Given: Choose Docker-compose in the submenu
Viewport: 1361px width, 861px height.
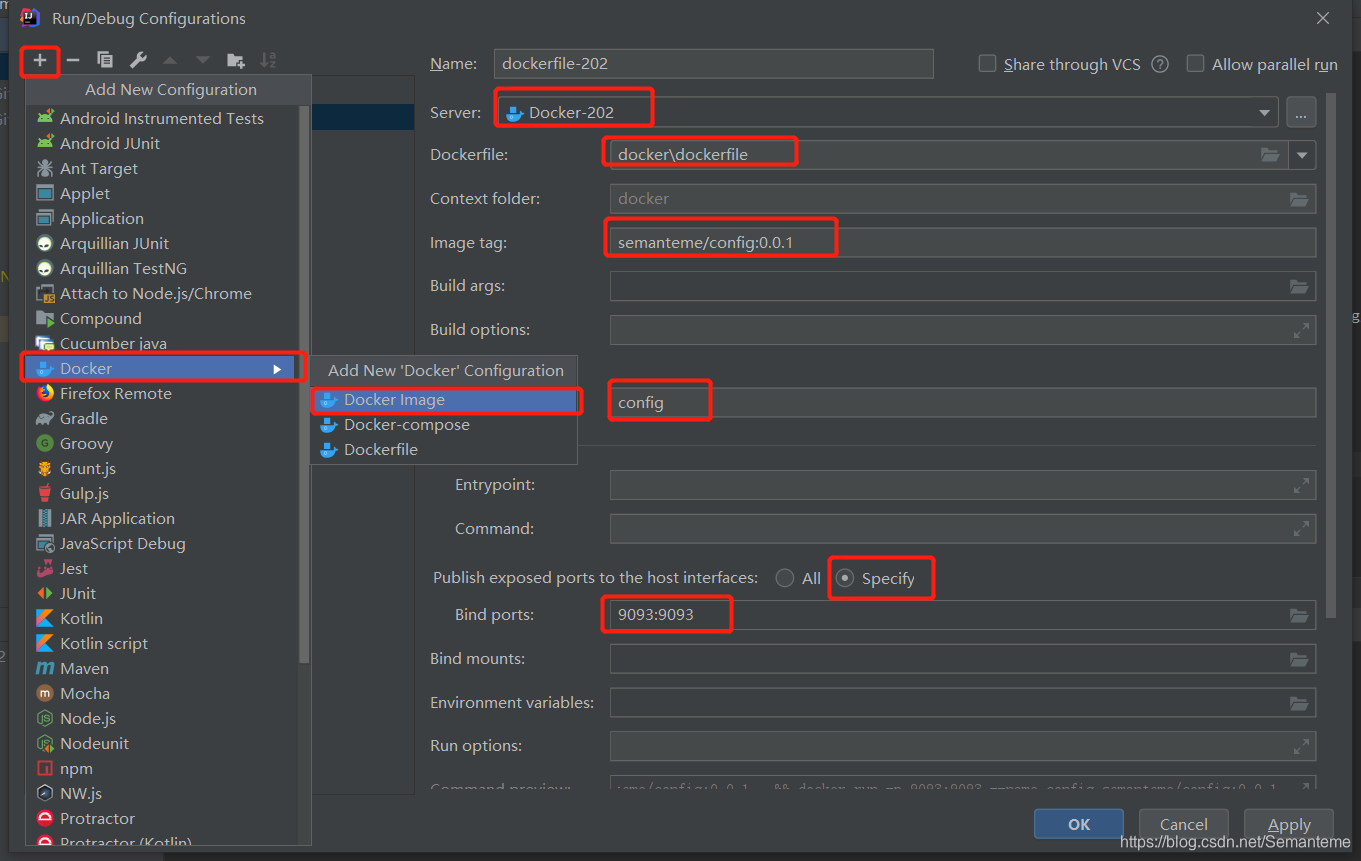Looking at the screenshot, I should 444,425.
